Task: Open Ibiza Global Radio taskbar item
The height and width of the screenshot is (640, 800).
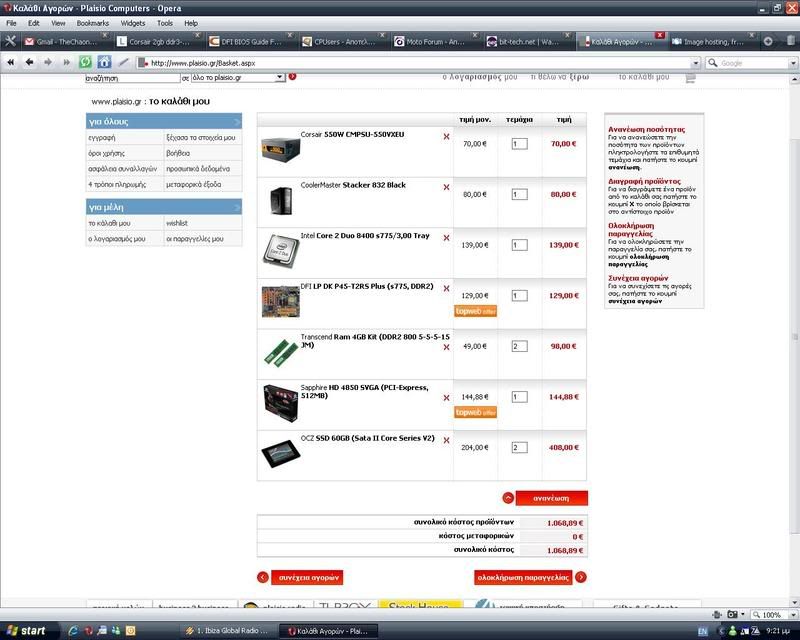Action: [228, 631]
